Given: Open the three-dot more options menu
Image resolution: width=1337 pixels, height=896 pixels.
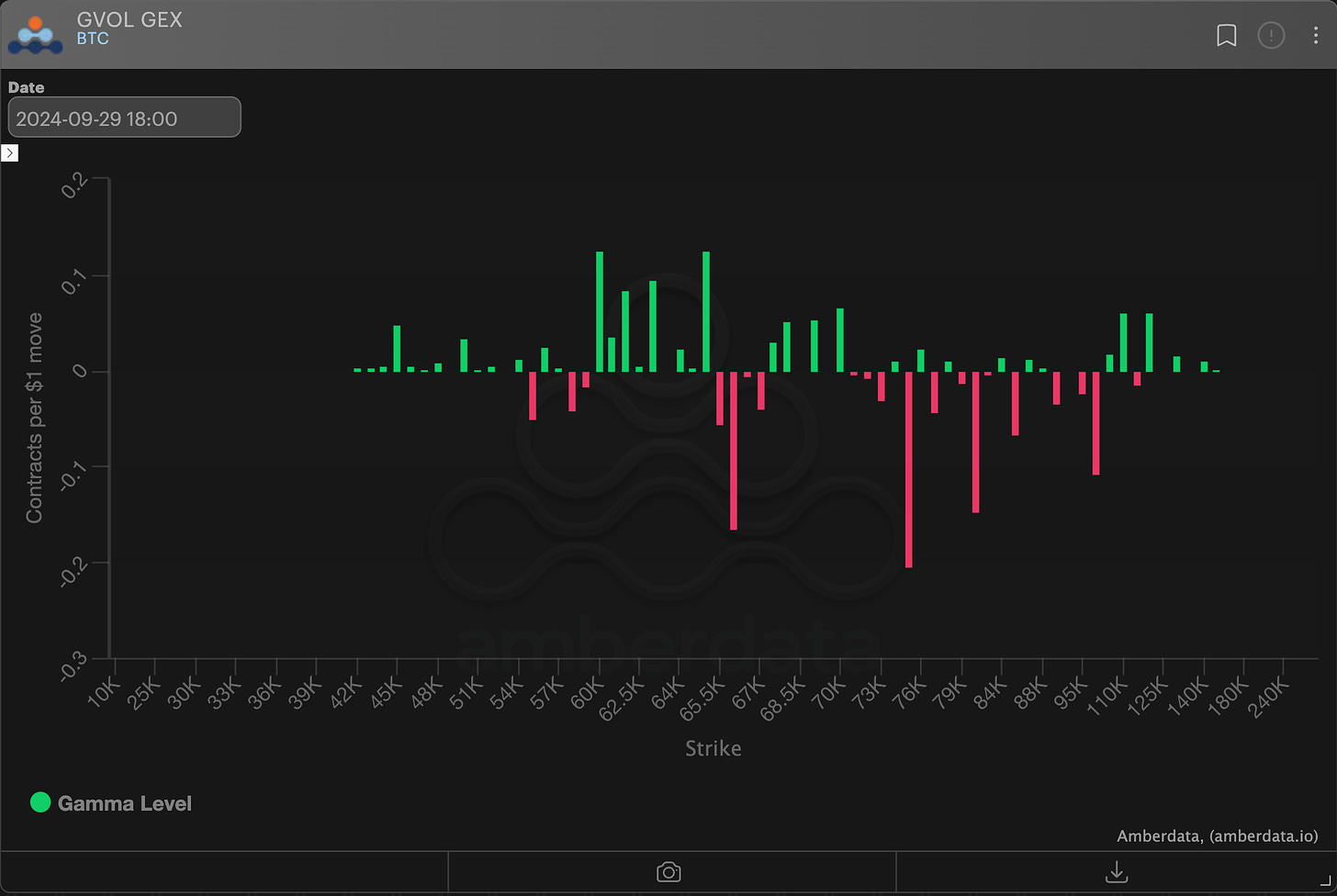Looking at the screenshot, I should pyautogui.click(x=1317, y=36).
